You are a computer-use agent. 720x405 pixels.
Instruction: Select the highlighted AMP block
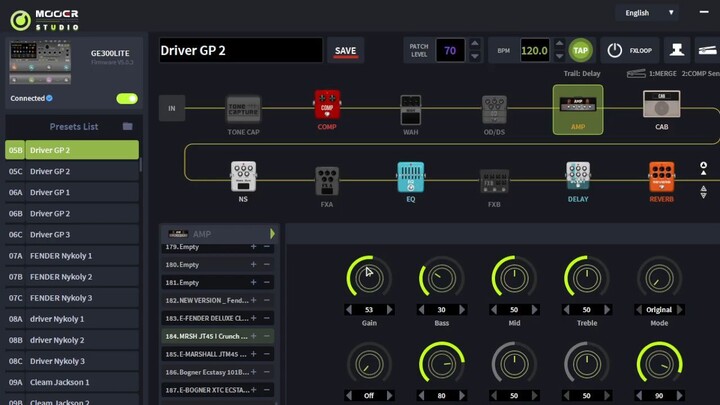578,109
